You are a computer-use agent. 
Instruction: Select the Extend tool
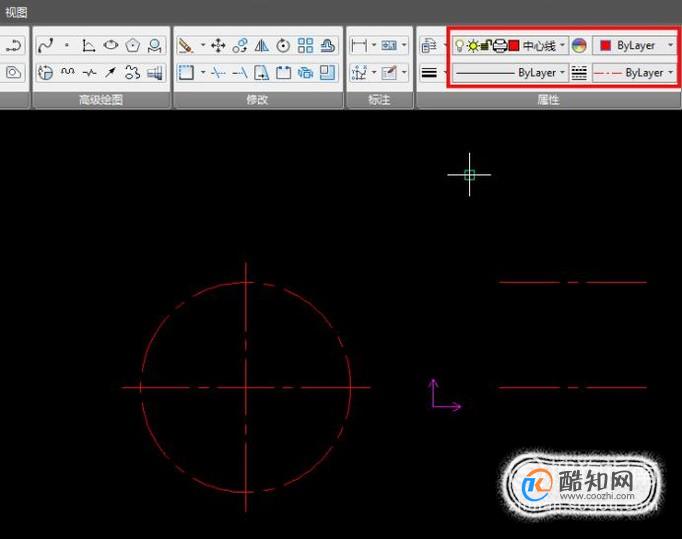[x=240, y=72]
